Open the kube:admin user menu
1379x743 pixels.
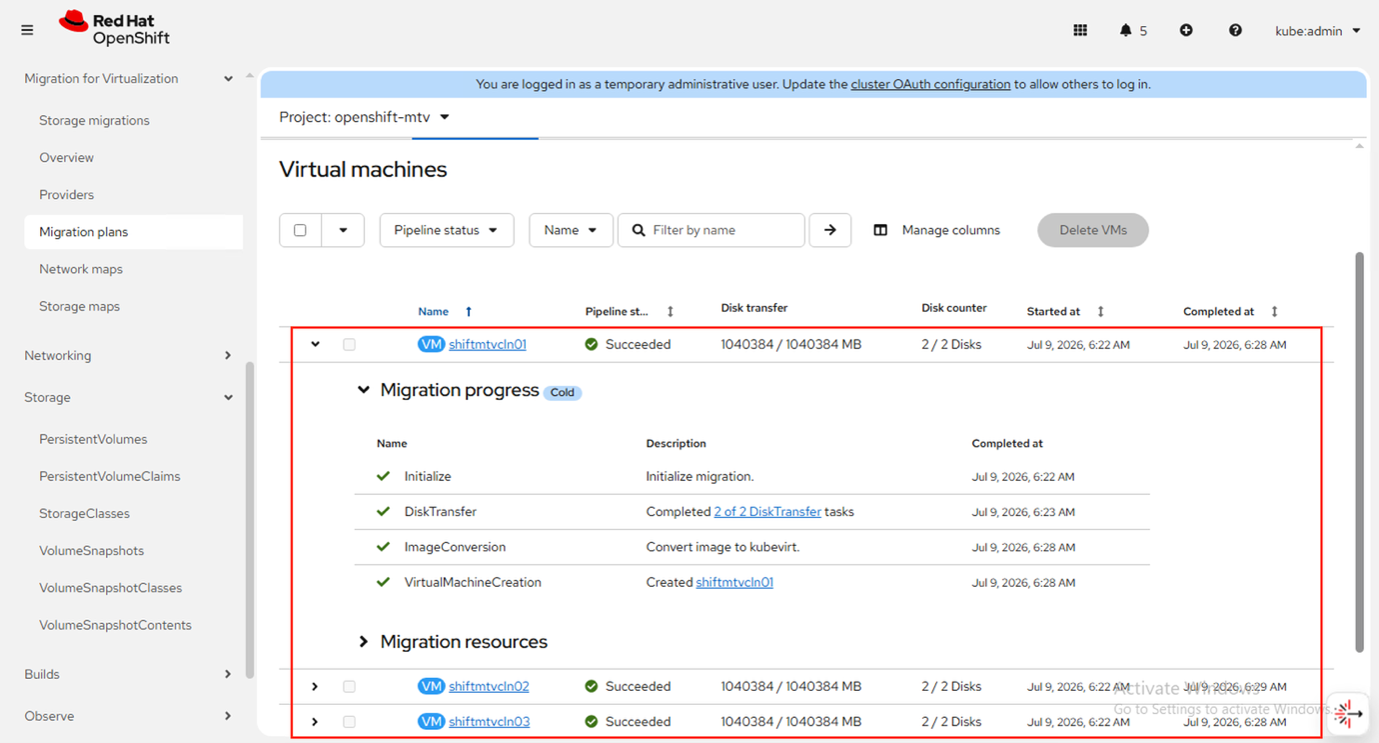click(x=1318, y=31)
